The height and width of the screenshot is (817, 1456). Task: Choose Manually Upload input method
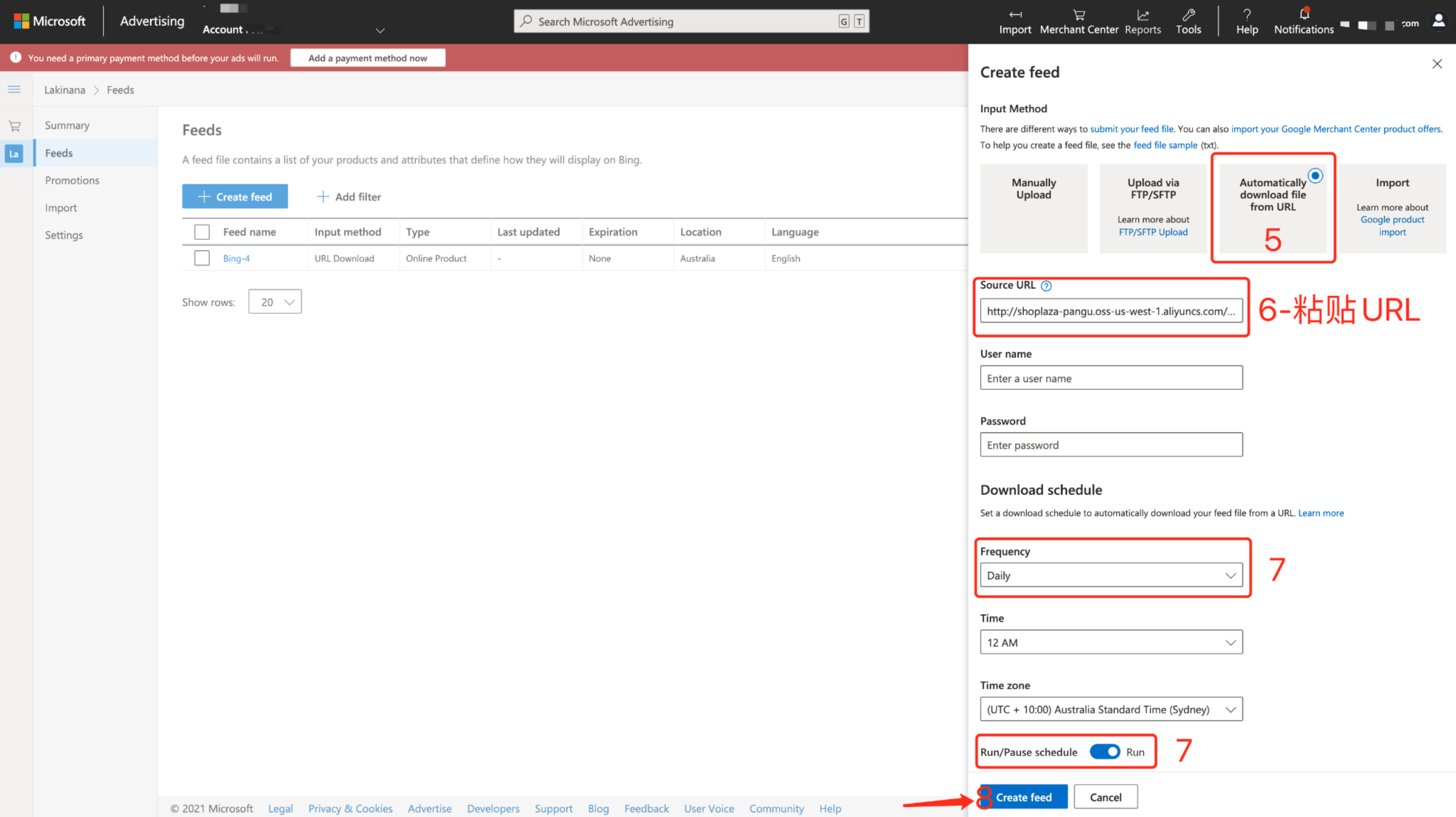coord(1033,208)
